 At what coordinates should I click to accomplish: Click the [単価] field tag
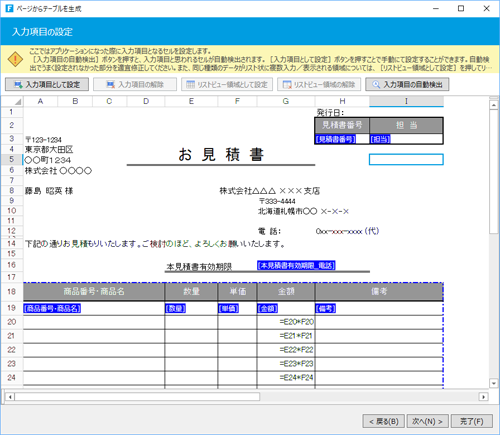228,308
